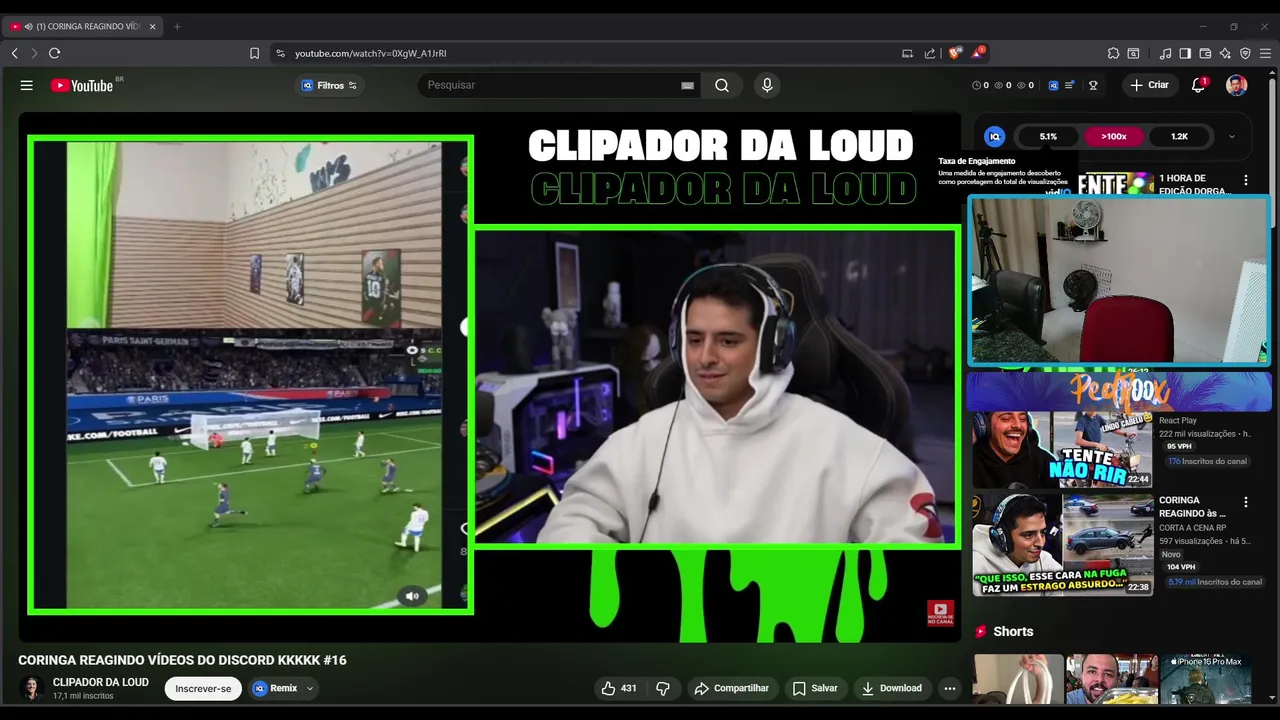Save the video with Salvar
This screenshot has height=720, width=1280.
[815, 688]
